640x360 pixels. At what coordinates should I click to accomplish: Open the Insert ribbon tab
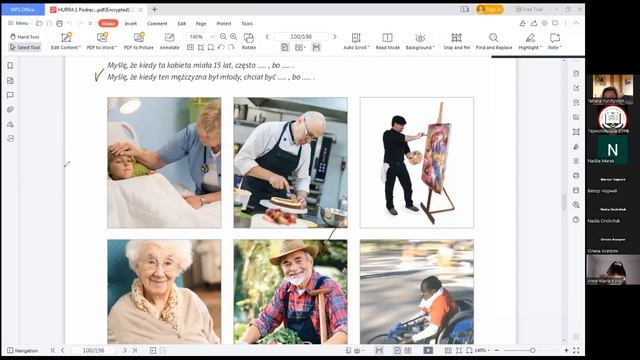point(131,24)
